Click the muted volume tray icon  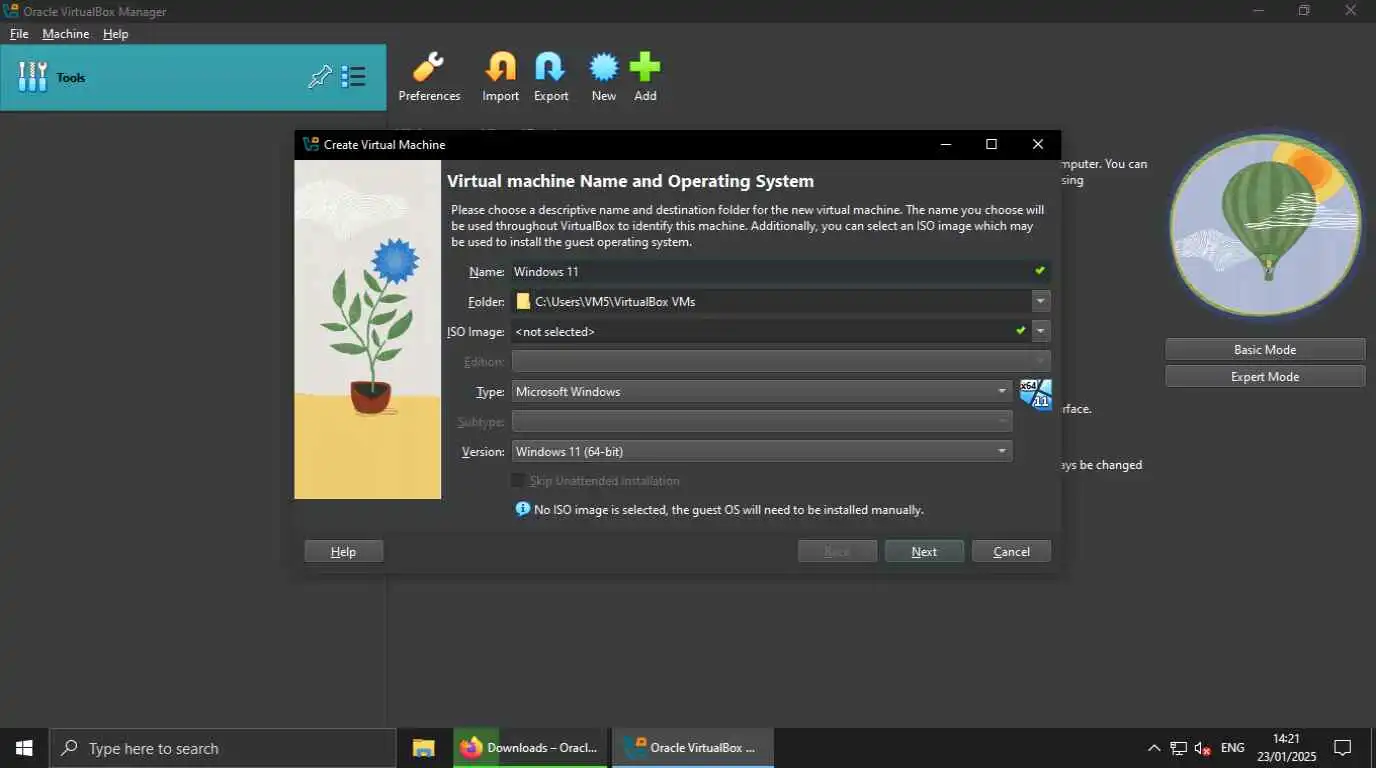click(x=1203, y=748)
